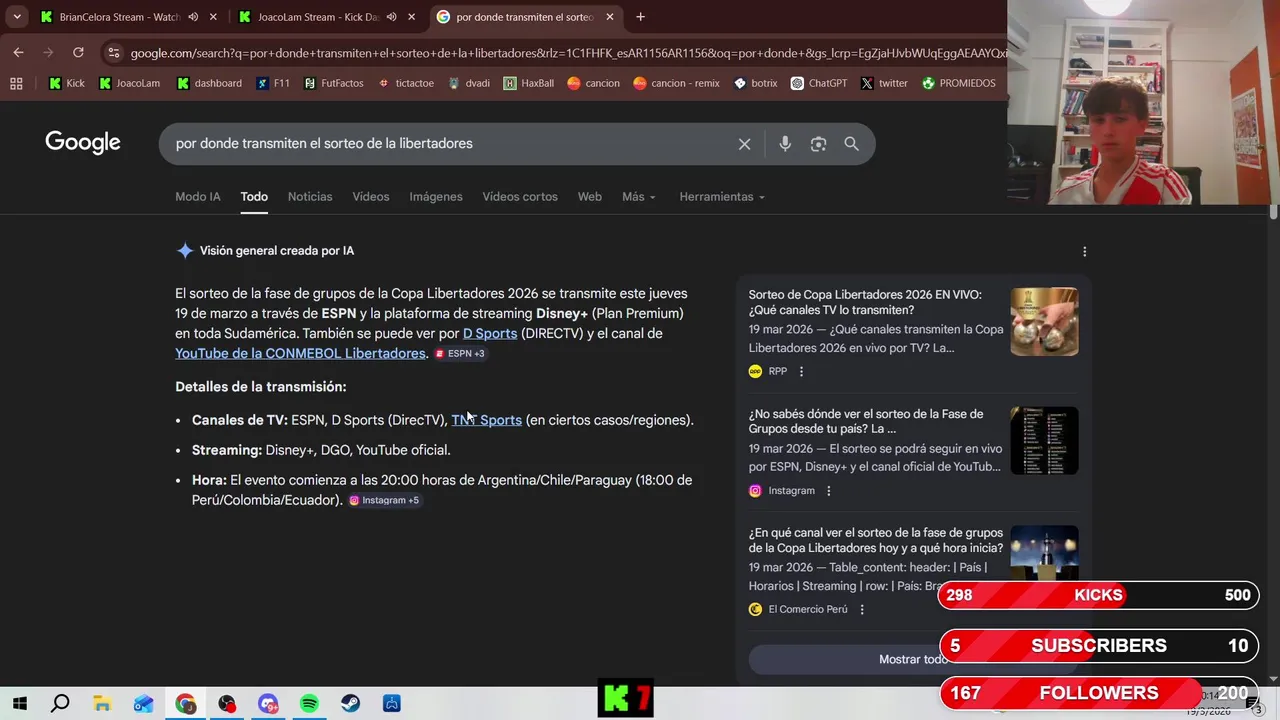
Task: Open PROMIEDOS bookmark
Action: point(958,83)
